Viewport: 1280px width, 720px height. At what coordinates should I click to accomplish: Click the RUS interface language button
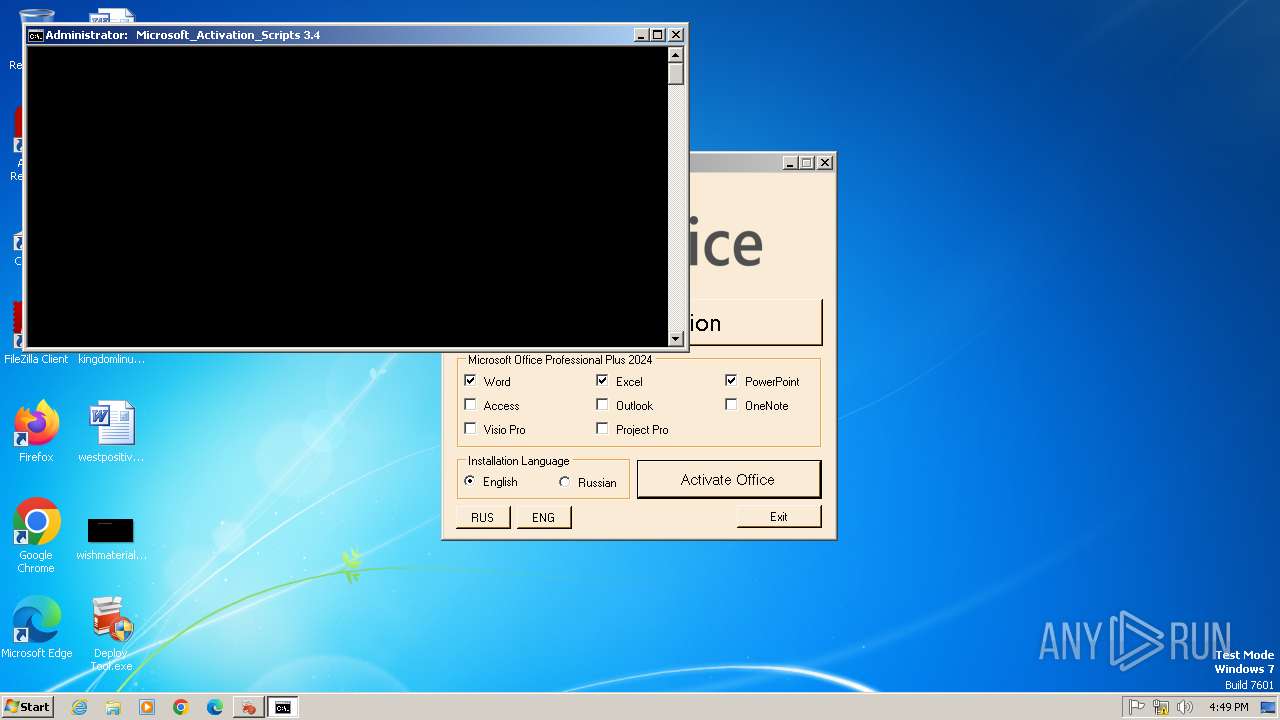[x=483, y=517]
